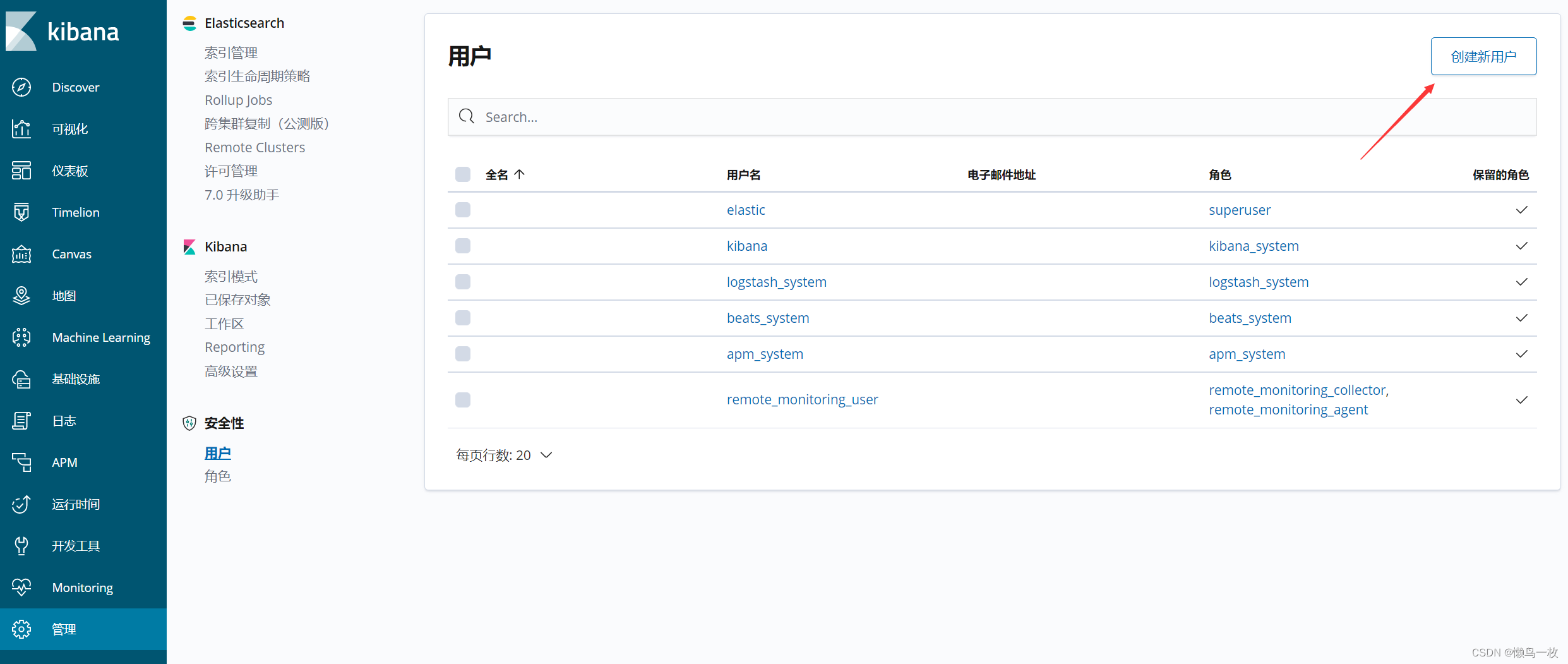The image size is (1568, 664).
Task: Select the kibana user checkbox
Action: [x=463, y=246]
